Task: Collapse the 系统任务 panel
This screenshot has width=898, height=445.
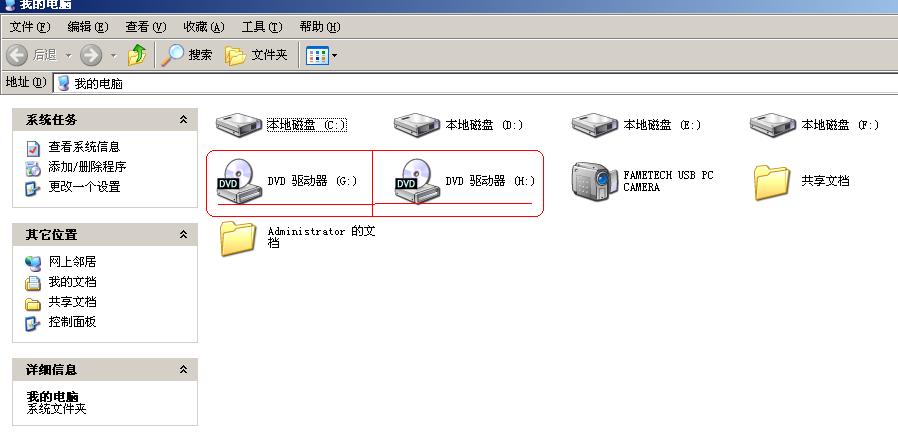Action: (x=183, y=120)
